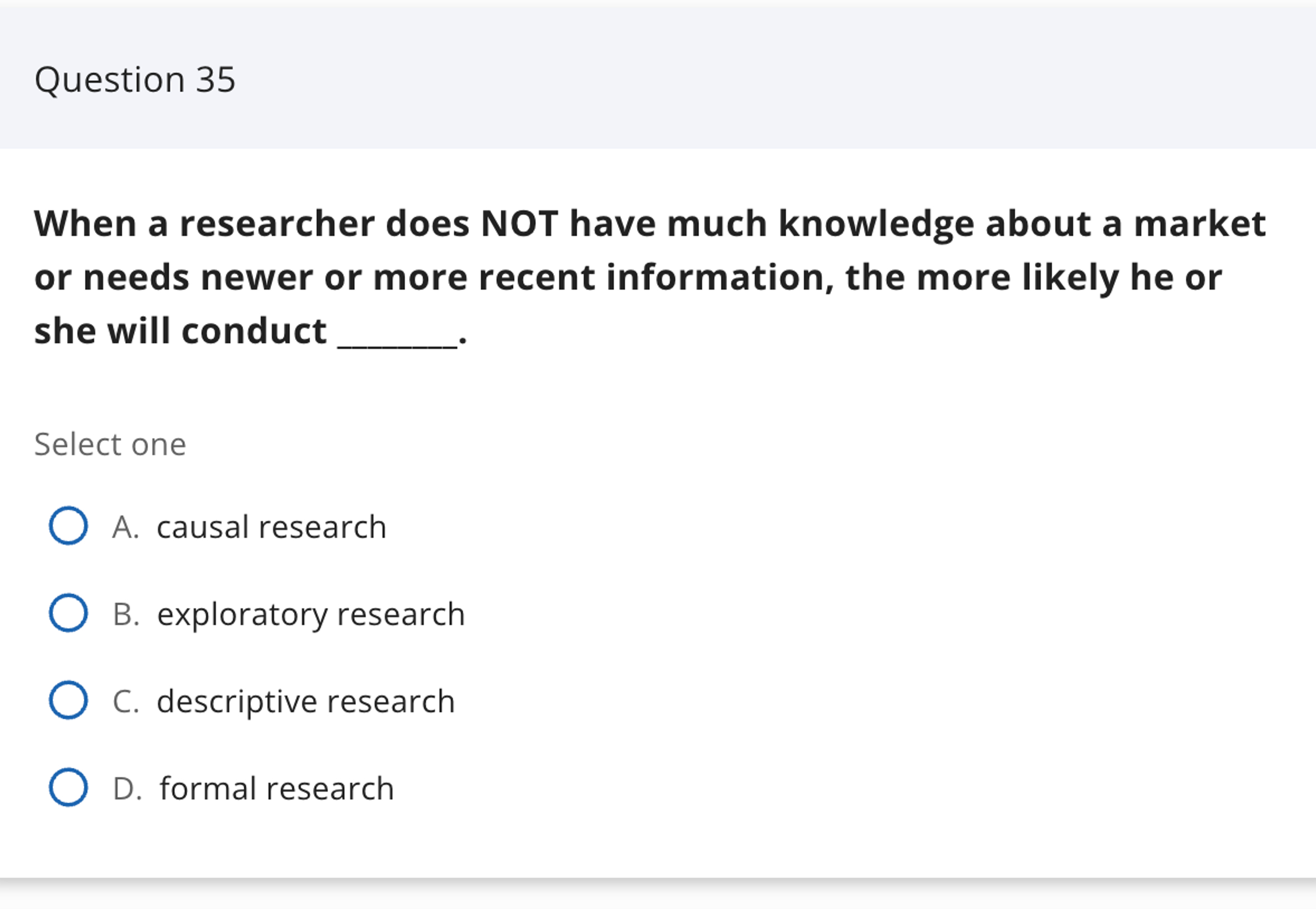The image size is (1316, 909).
Task: Select radio button for option D
Action: [x=68, y=788]
